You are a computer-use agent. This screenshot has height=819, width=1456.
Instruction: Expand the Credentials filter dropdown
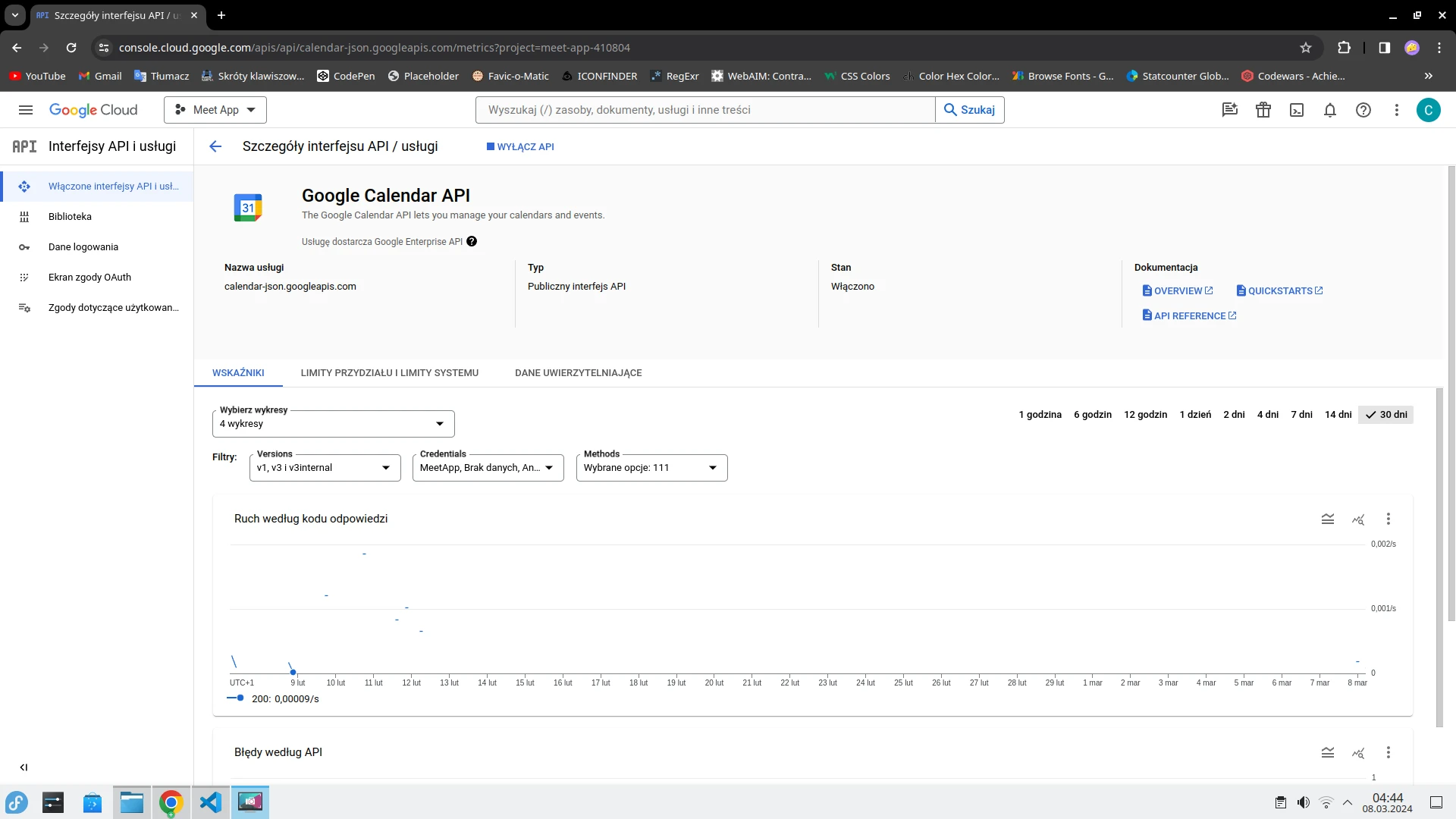pyautogui.click(x=488, y=468)
